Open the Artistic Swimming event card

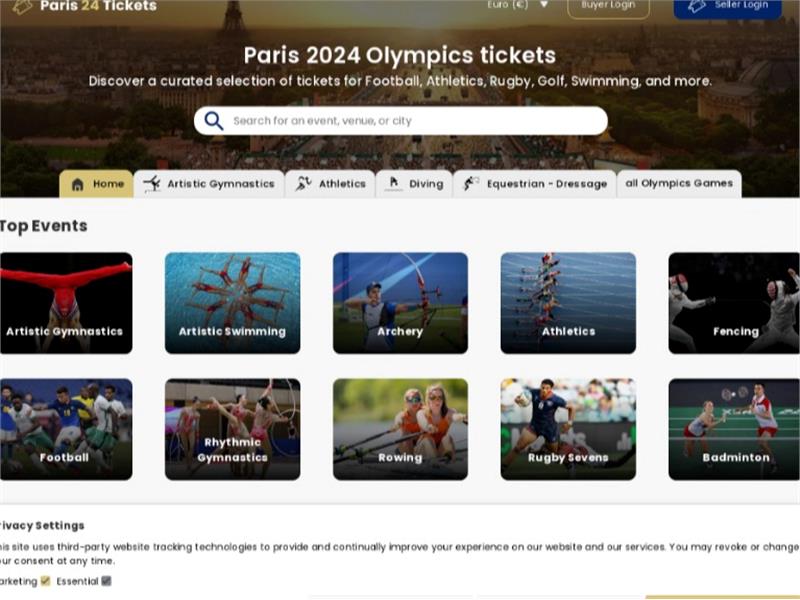tap(232, 303)
